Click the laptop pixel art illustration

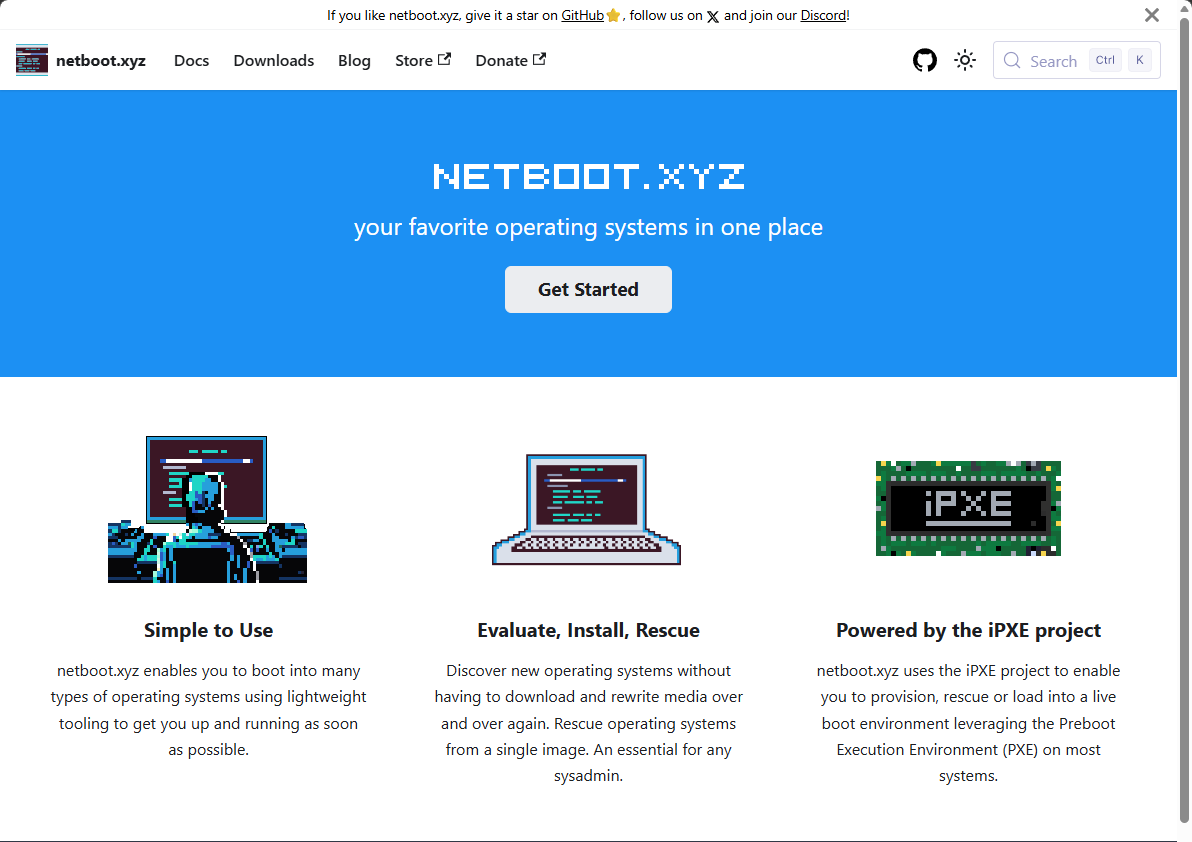coord(587,509)
